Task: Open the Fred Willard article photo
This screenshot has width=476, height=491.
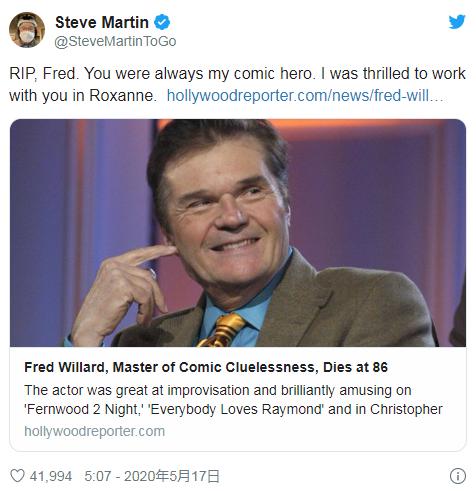Action: [238, 233]
